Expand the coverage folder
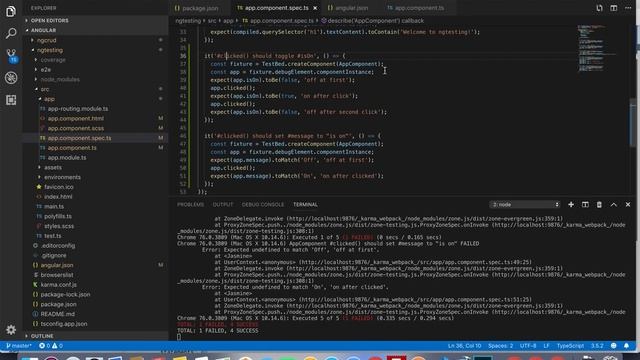 [96, 60]
